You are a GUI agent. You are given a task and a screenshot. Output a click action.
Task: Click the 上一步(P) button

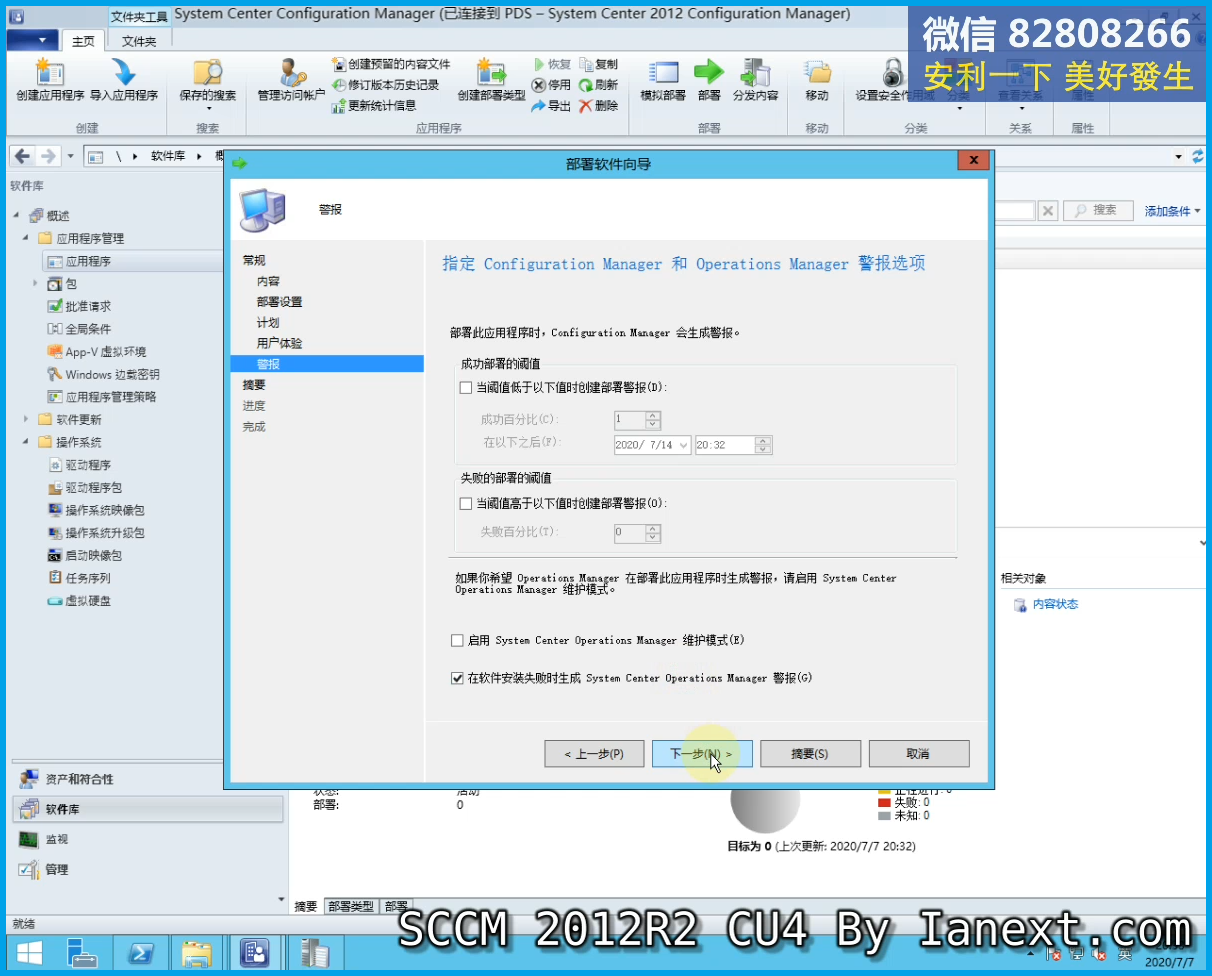pyautogui.click(x=594, y=754)
